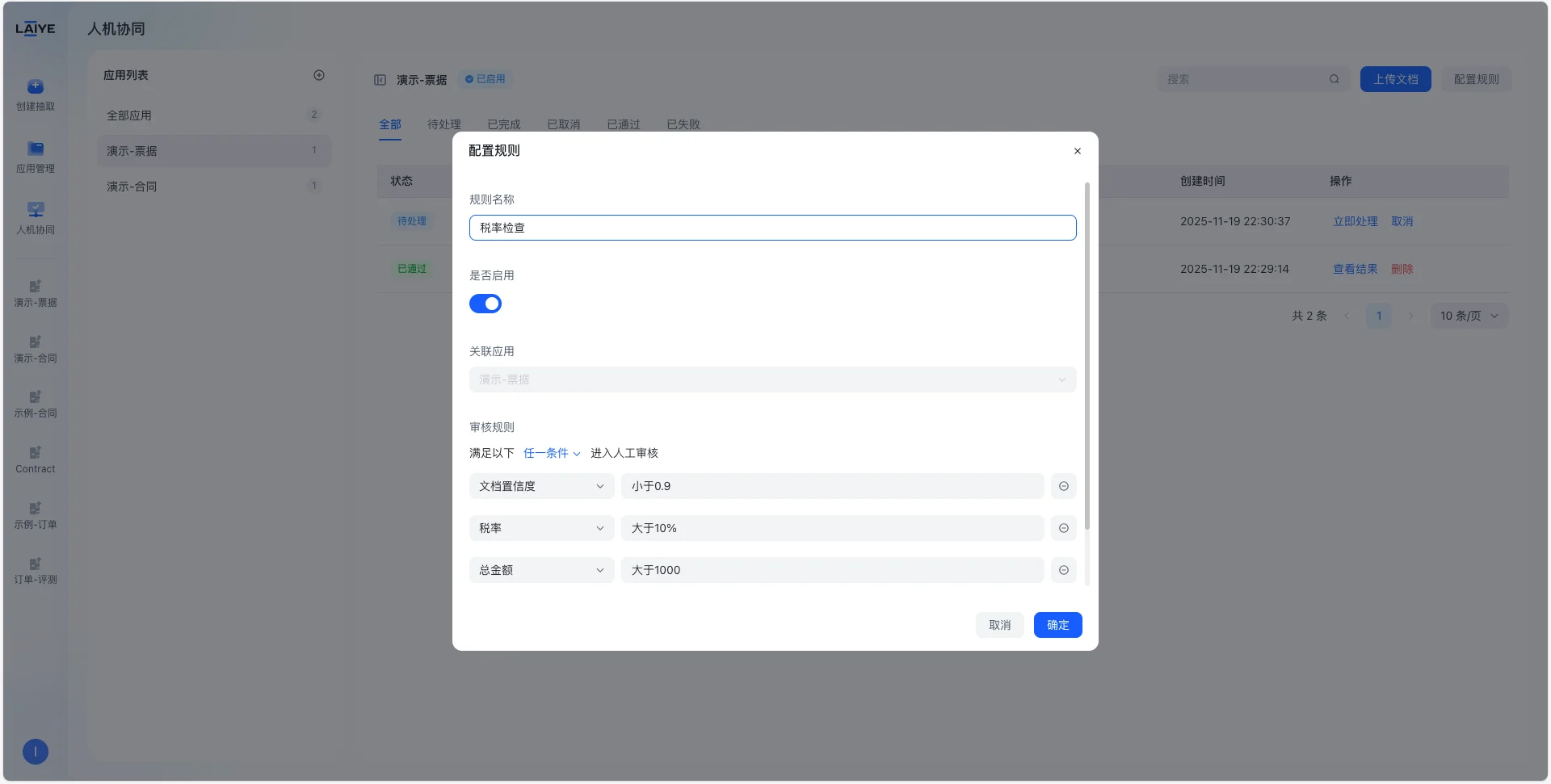1551x784 pixels.
Task: Click timestamp 2025-11-19 22:29:14
Action: [x=1234, y=269]
